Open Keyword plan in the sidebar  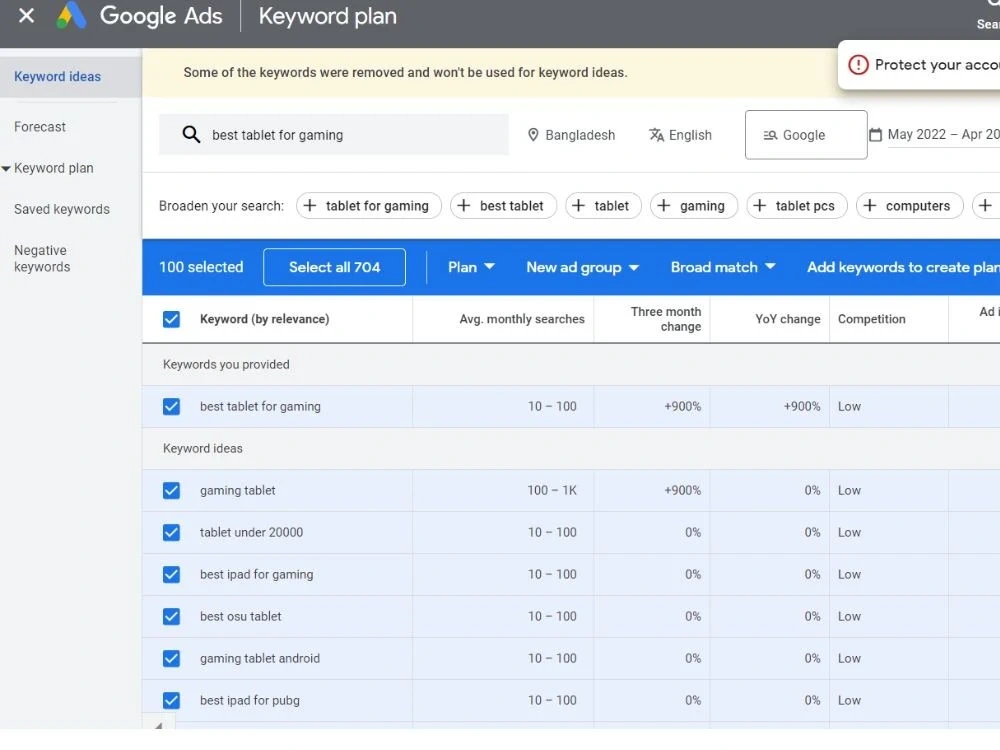54,168
